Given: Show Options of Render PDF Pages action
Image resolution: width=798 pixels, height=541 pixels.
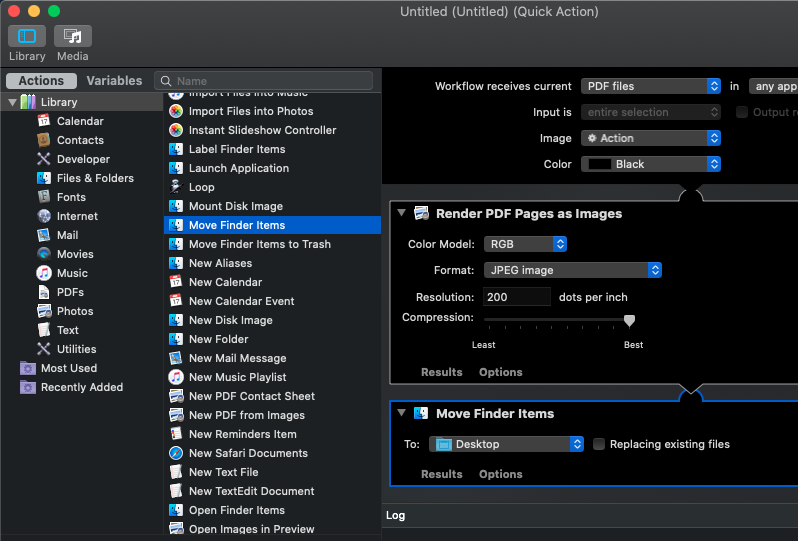Looking at the screenshot, I should tap(500, 372).
